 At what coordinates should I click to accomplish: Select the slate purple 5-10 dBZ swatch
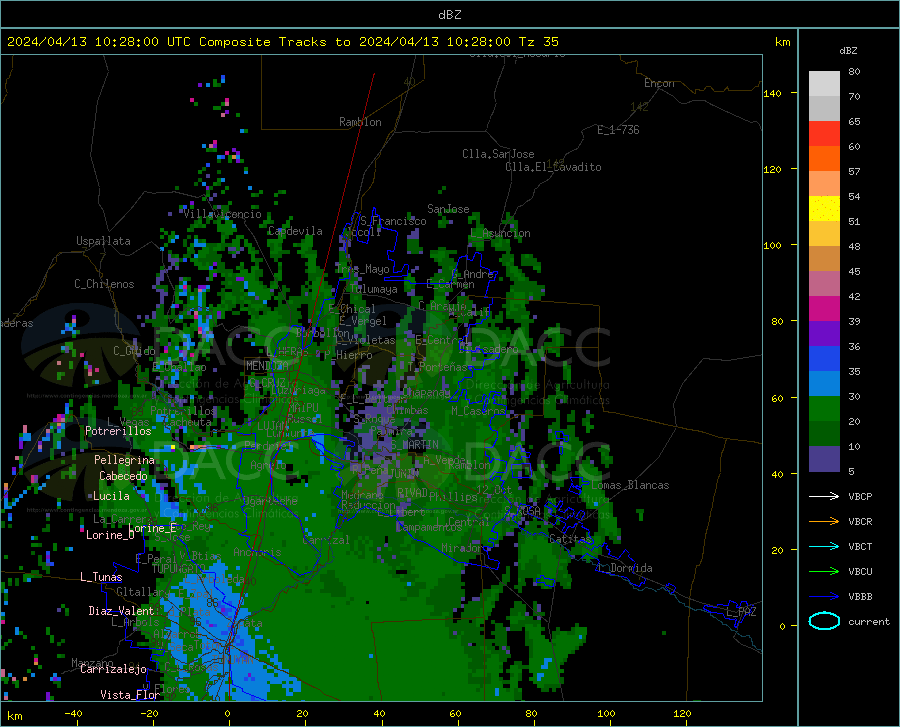pos(824,459)
